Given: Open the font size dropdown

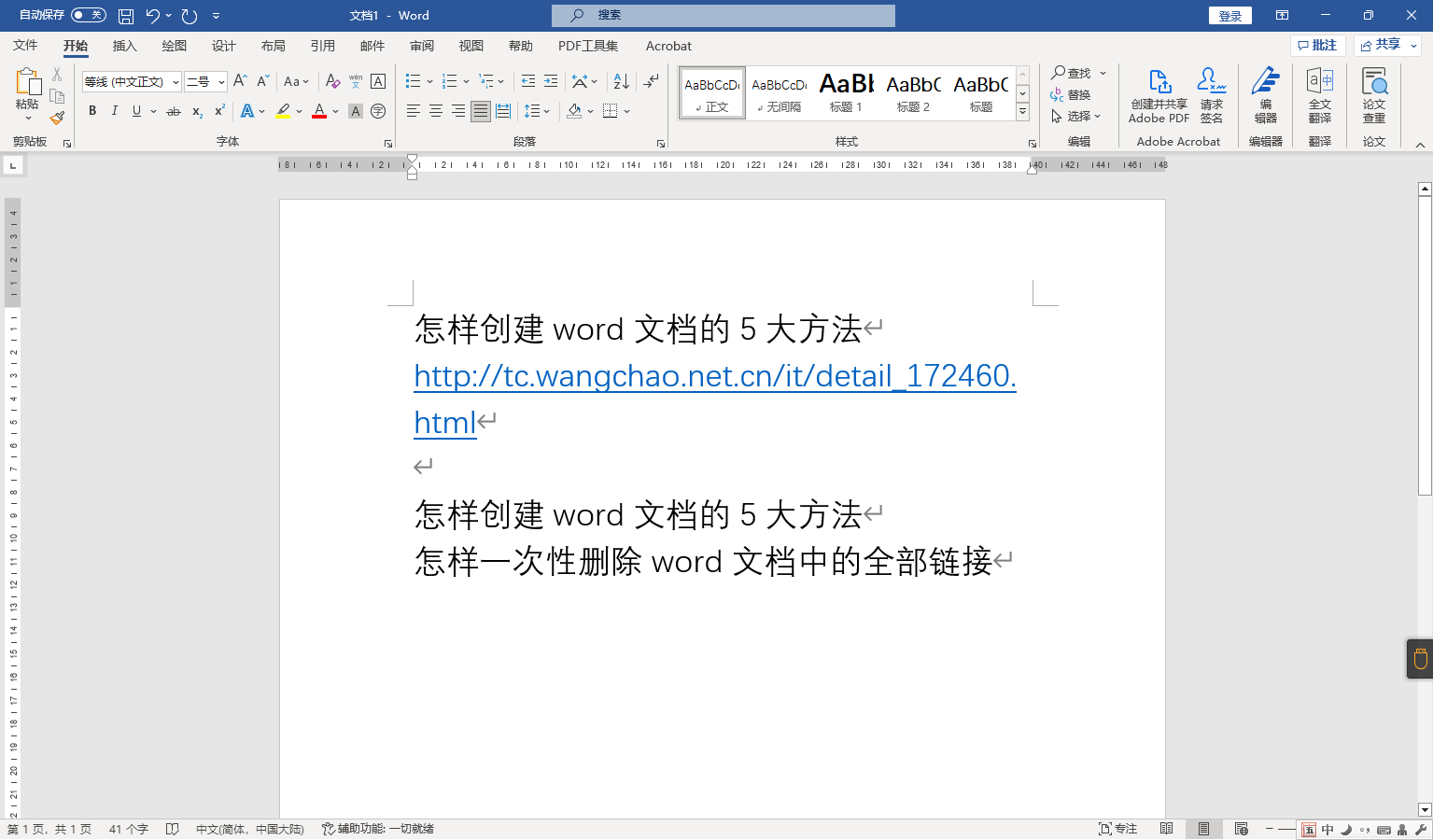Looking at the screenshot, I should [221, 82].
